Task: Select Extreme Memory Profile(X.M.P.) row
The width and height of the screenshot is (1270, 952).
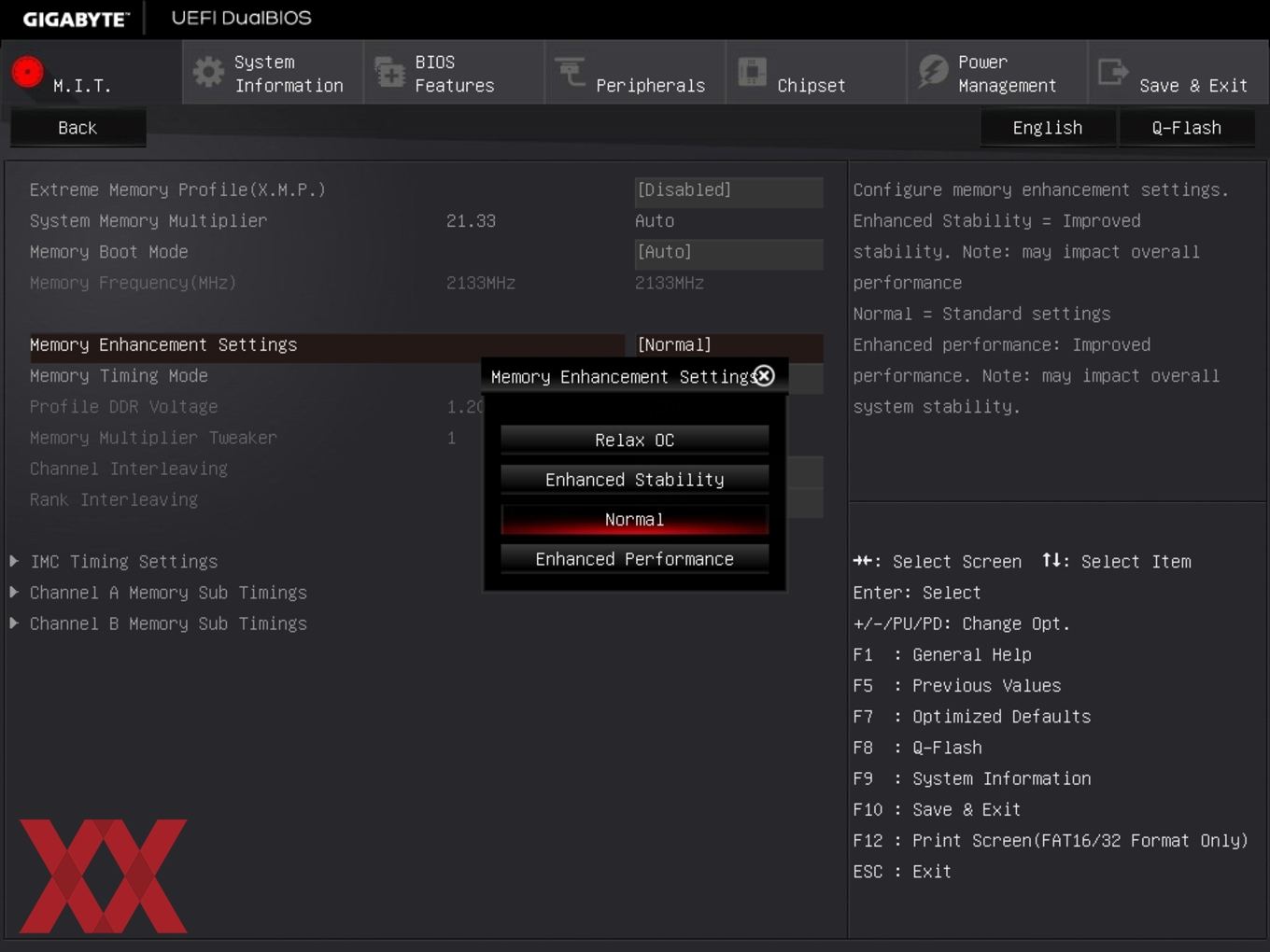Action: pos(177,190)
